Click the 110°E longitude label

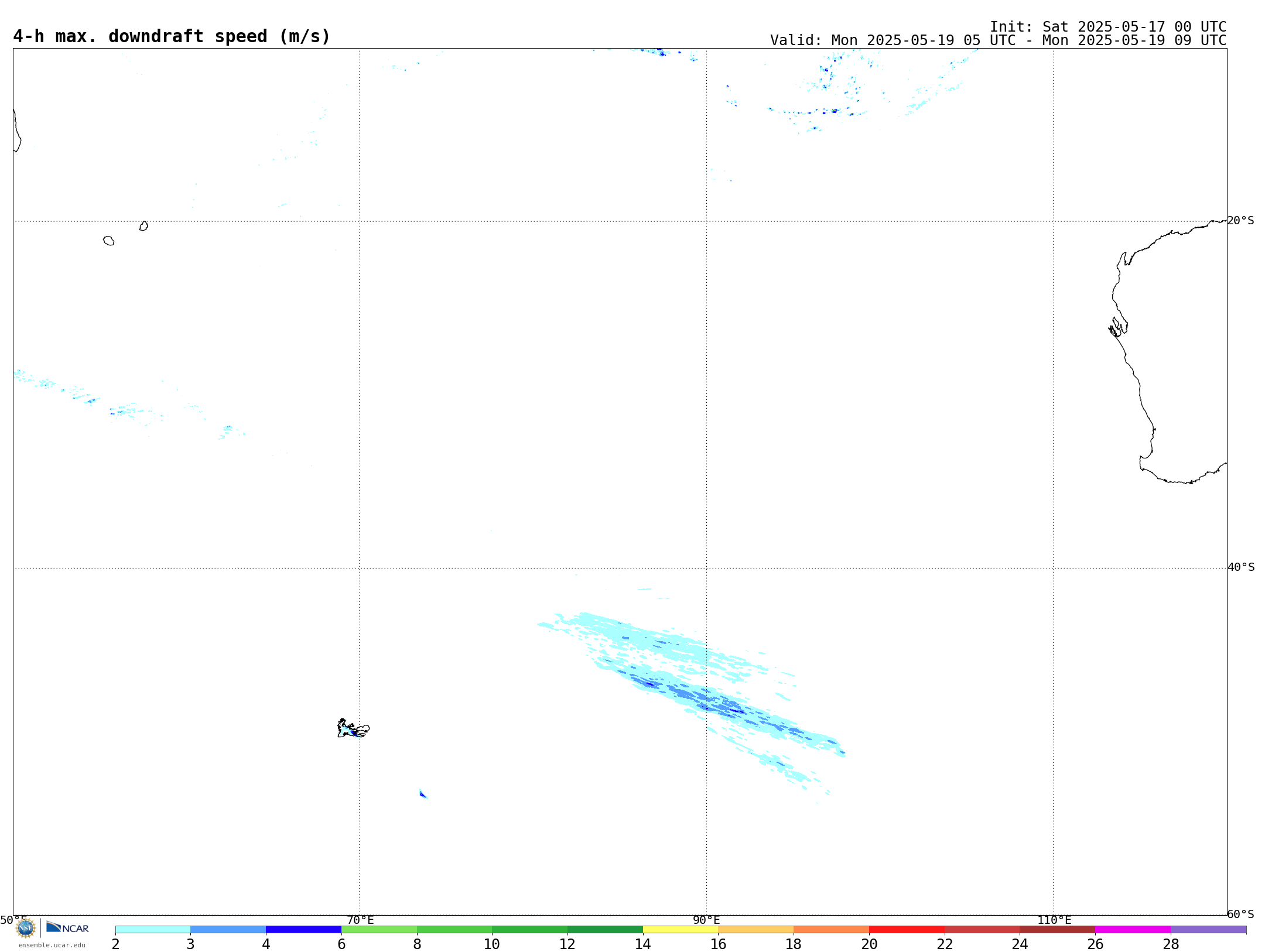pos(1054,920)
